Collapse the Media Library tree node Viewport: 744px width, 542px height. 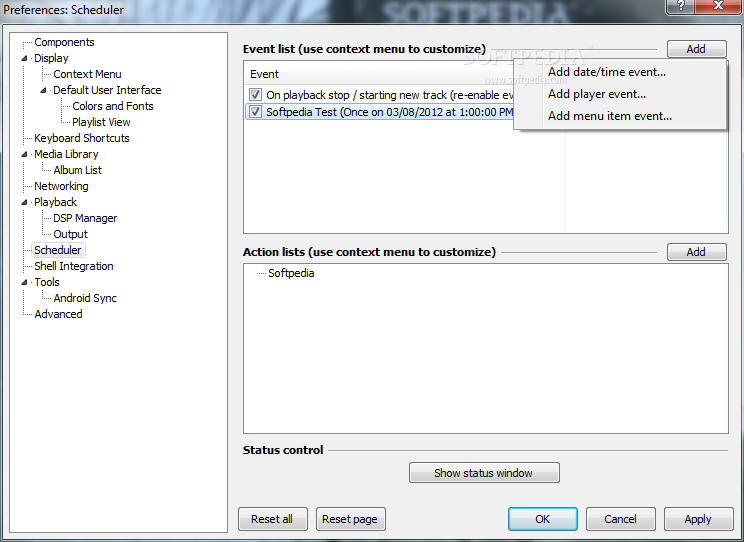coord(25,155)
